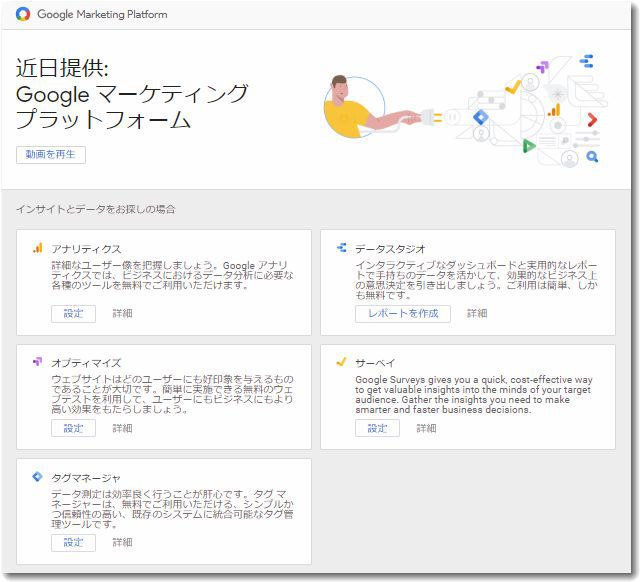This screenshot has width=640, height=582.
Task: Click the Analytics bar chart icon
Action: coord(38,248)
